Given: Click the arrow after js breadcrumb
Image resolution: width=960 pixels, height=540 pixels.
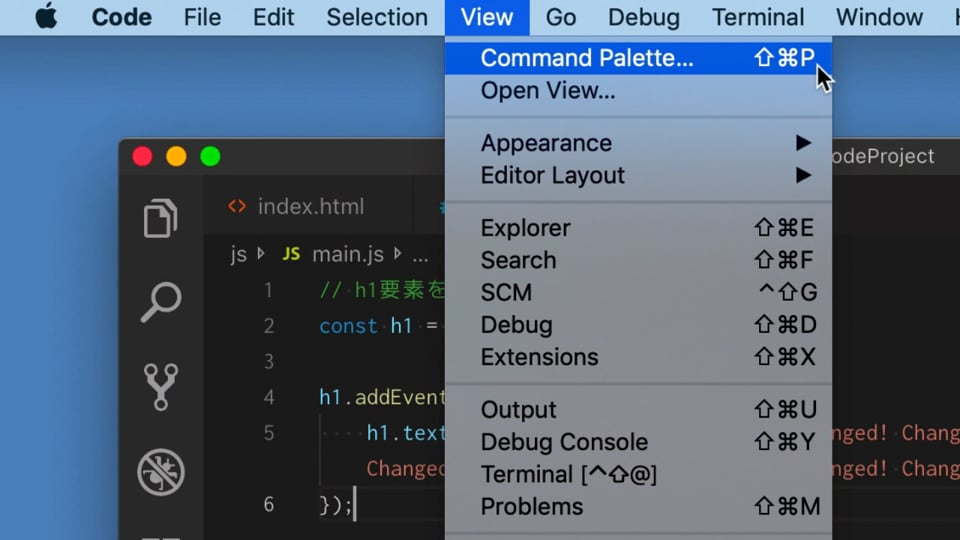Looking at the screenshot, I should (261, 253).
